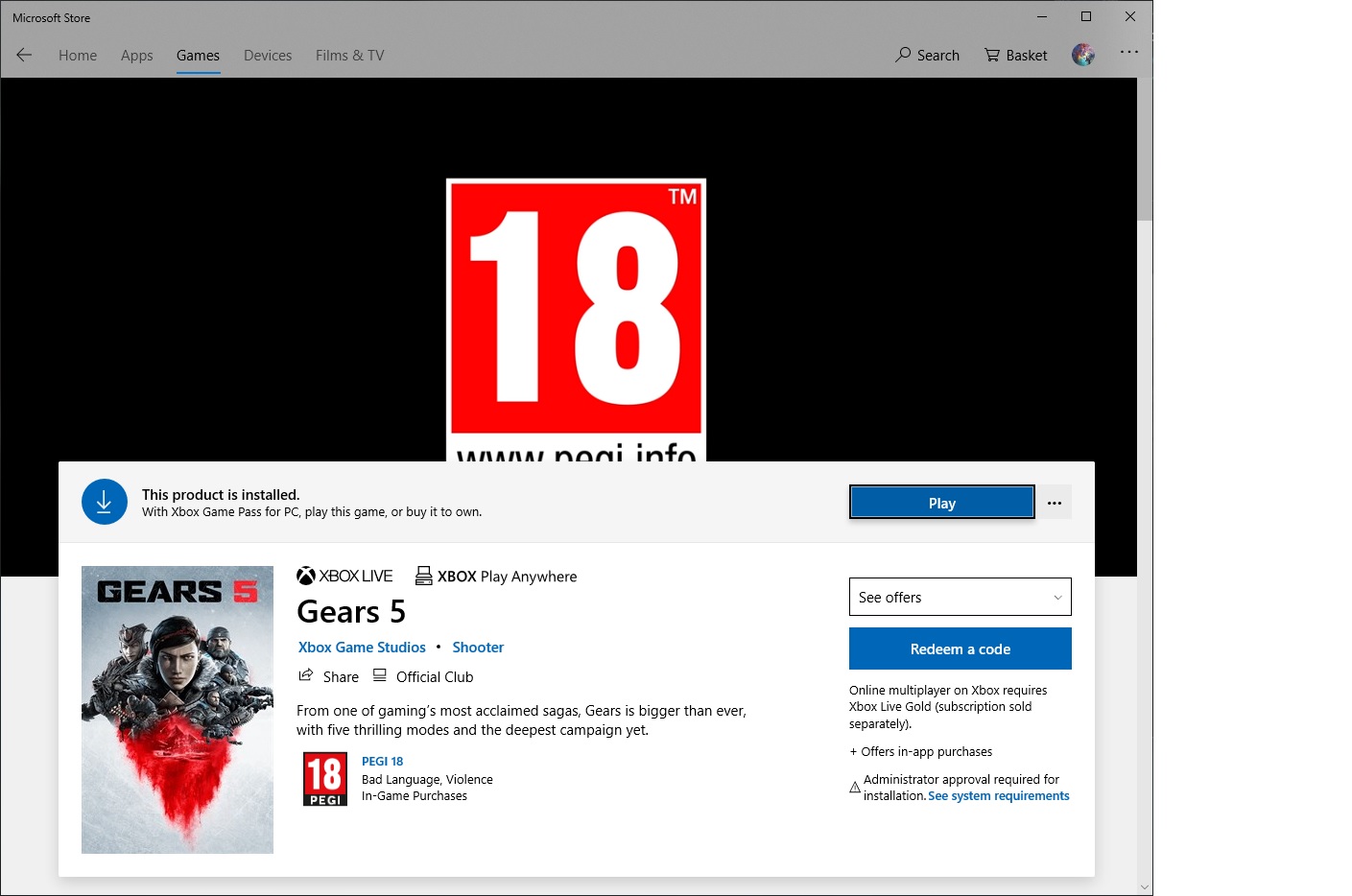Click the PEGI 18 rating link

point(382,762)
